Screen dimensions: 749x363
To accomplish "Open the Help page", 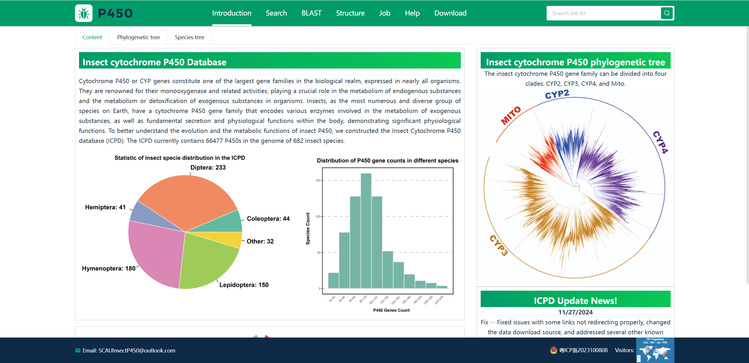I will (412, 13).
